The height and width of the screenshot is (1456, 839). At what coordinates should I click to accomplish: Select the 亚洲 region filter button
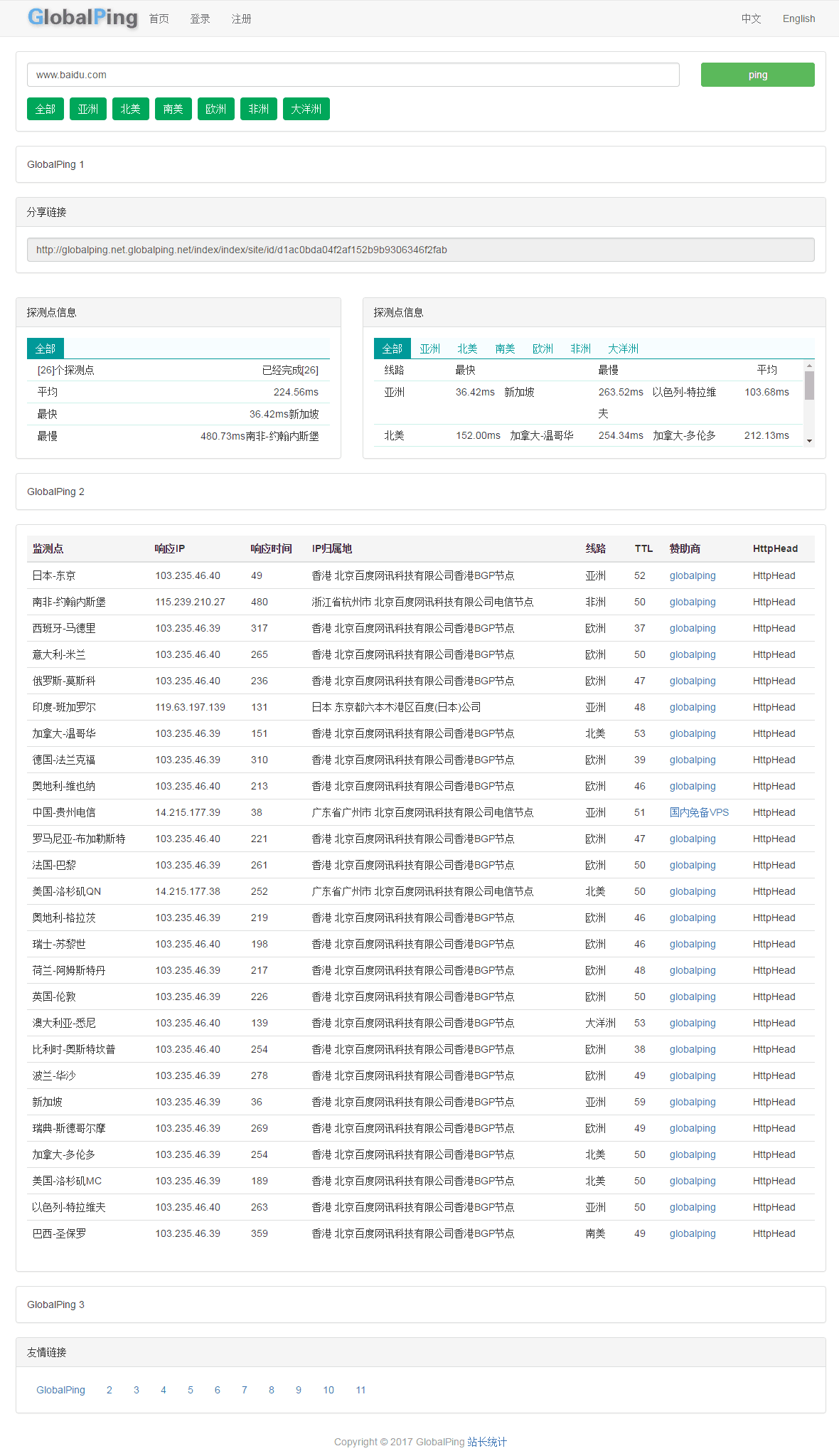click(x=88, y=109)
